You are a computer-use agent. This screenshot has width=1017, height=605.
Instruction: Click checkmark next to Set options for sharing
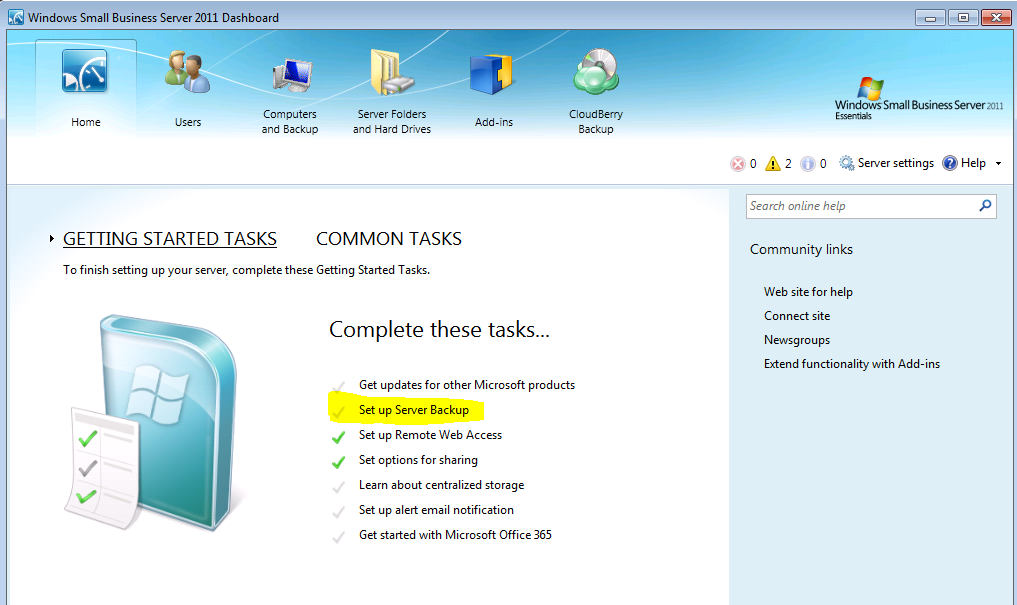click(338, 462)
